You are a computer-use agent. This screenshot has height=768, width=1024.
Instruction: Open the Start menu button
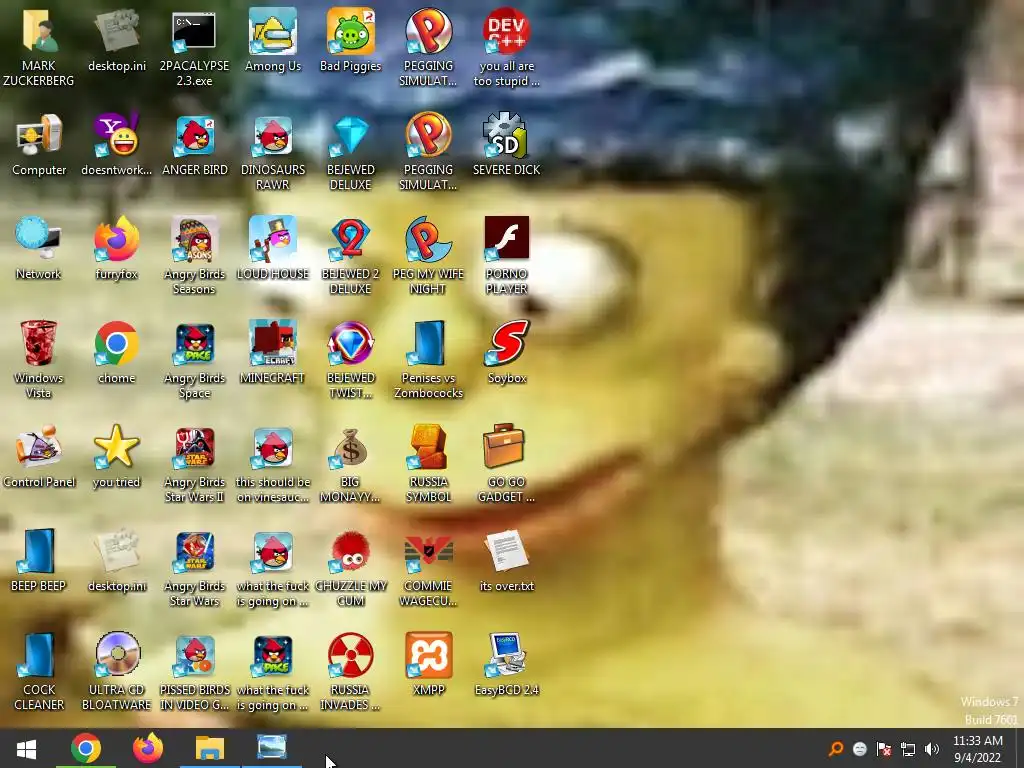26,748
